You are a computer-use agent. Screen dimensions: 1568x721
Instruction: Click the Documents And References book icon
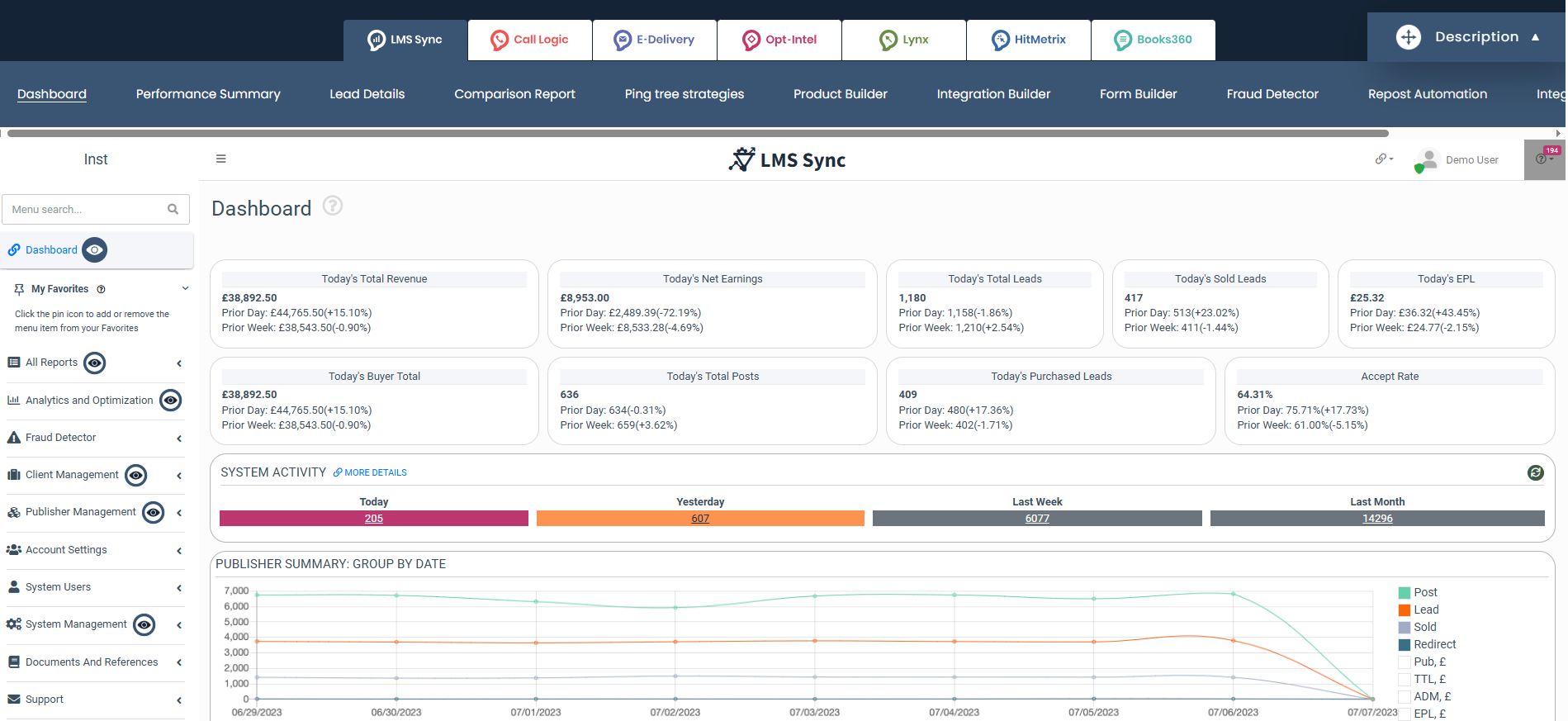[14, 662]
